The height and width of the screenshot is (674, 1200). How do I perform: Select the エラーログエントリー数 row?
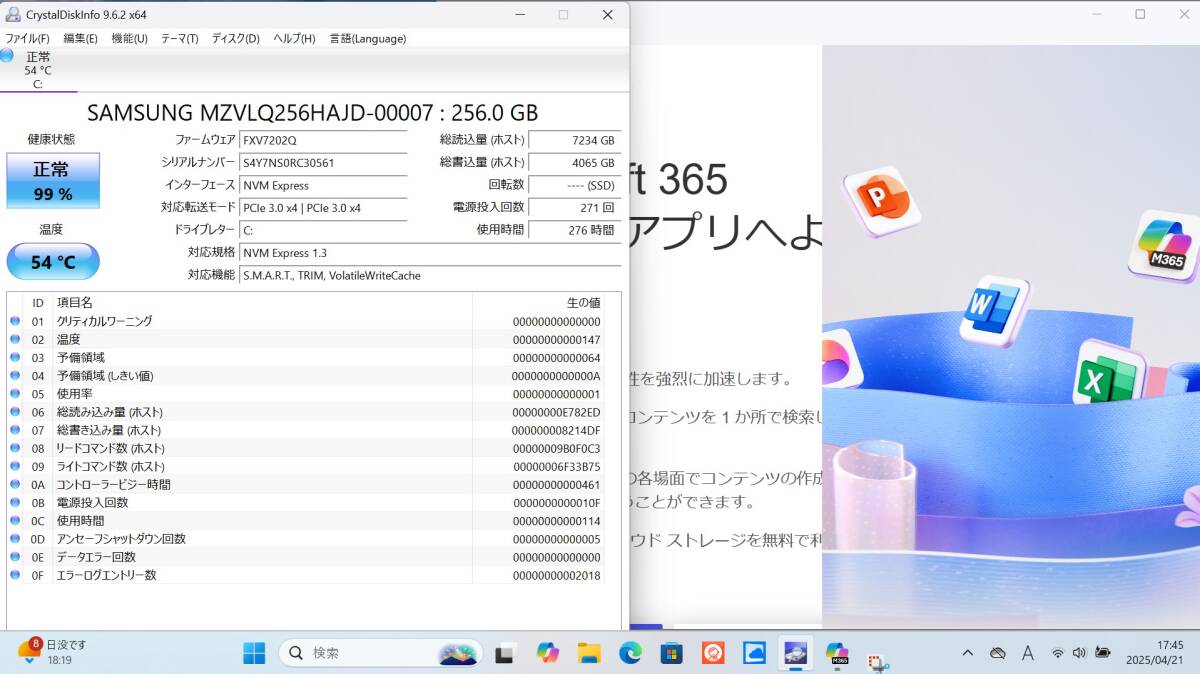pos(305,575)
